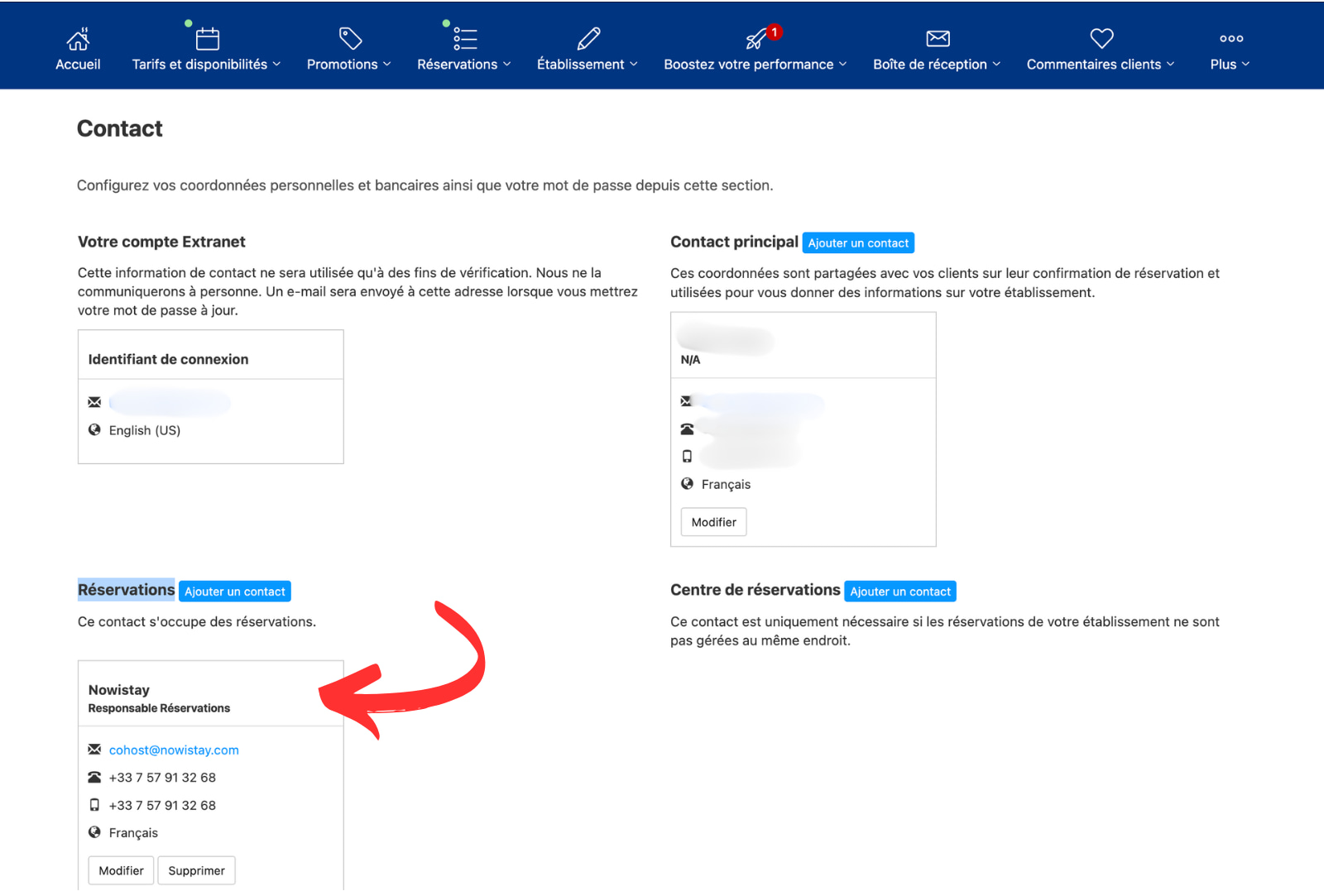Image resolution: width=1324 pixels, height=896 pixels.
Task: Open cohost@nowistay.com email link
Action: [174, 750]
